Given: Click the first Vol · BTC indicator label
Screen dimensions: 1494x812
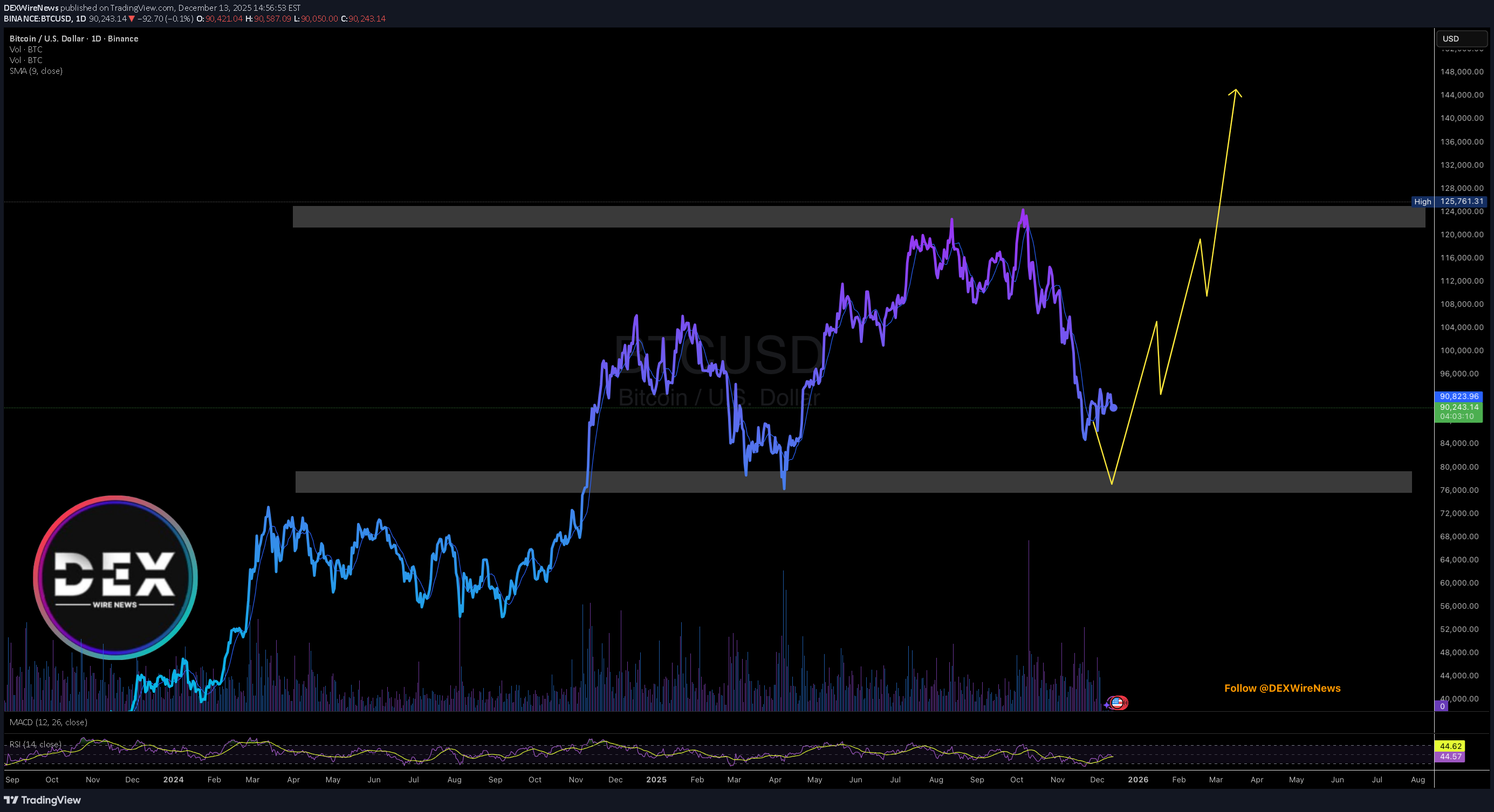Looking at the screenshot, I should [x=26, y=49].
